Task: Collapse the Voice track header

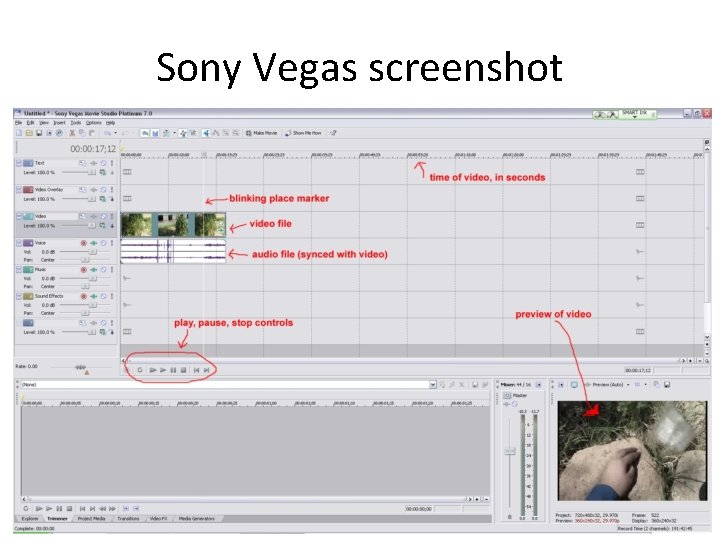Action: 19,243
